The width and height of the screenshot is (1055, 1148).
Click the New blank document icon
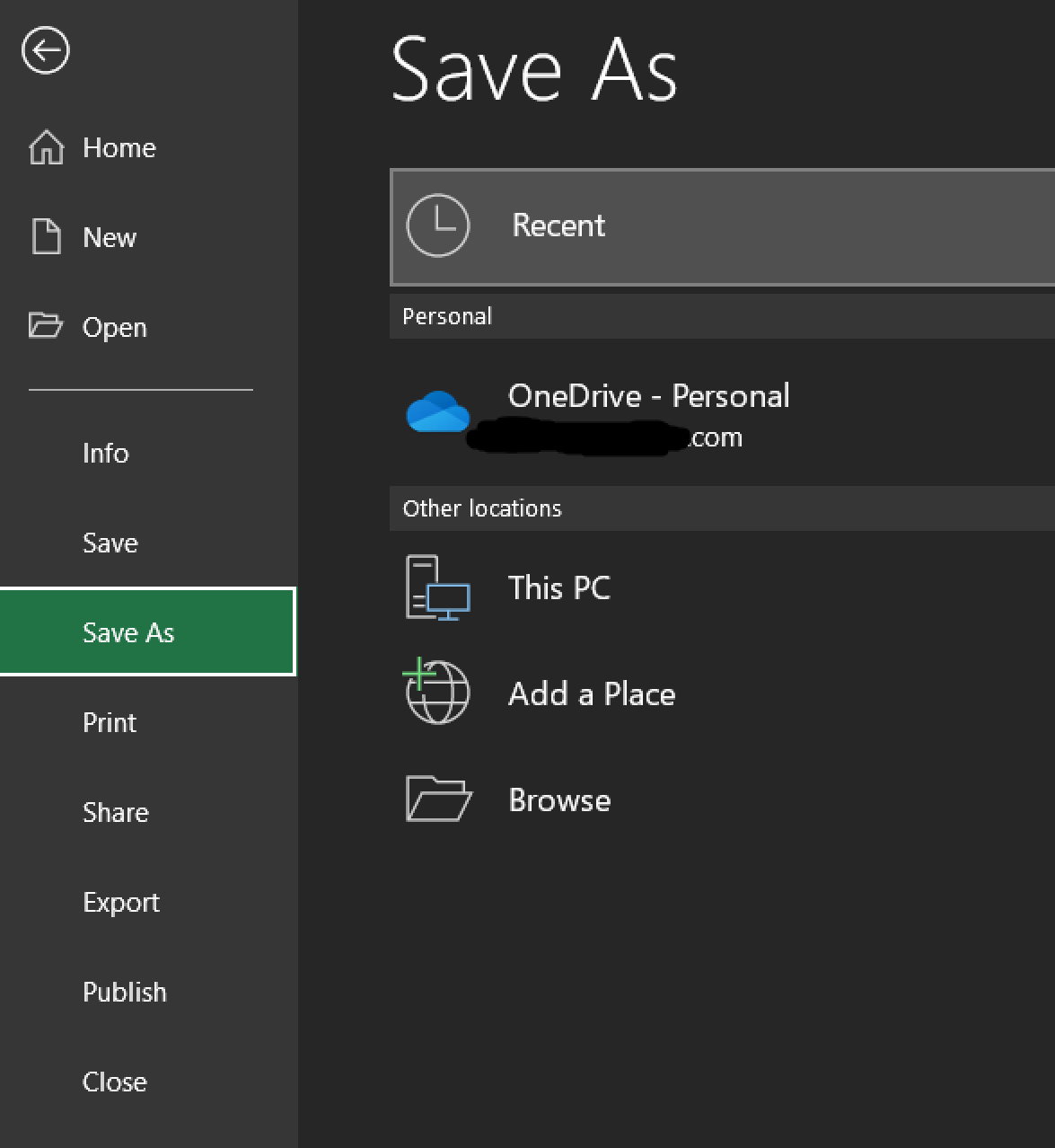click(x=46, y=237)
